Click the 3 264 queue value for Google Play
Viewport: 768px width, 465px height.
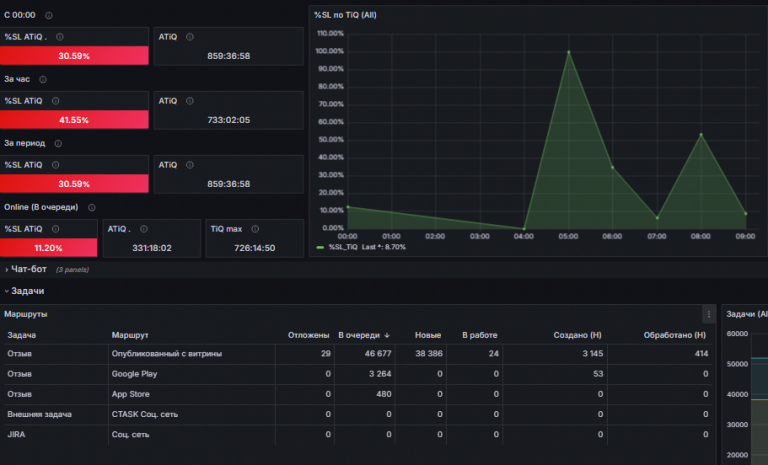coord(380,374)
